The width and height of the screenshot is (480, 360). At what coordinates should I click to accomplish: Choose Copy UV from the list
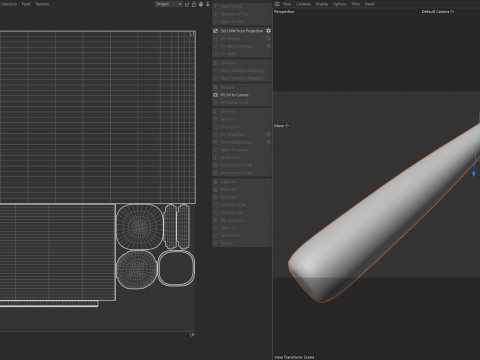pos(242,182)
